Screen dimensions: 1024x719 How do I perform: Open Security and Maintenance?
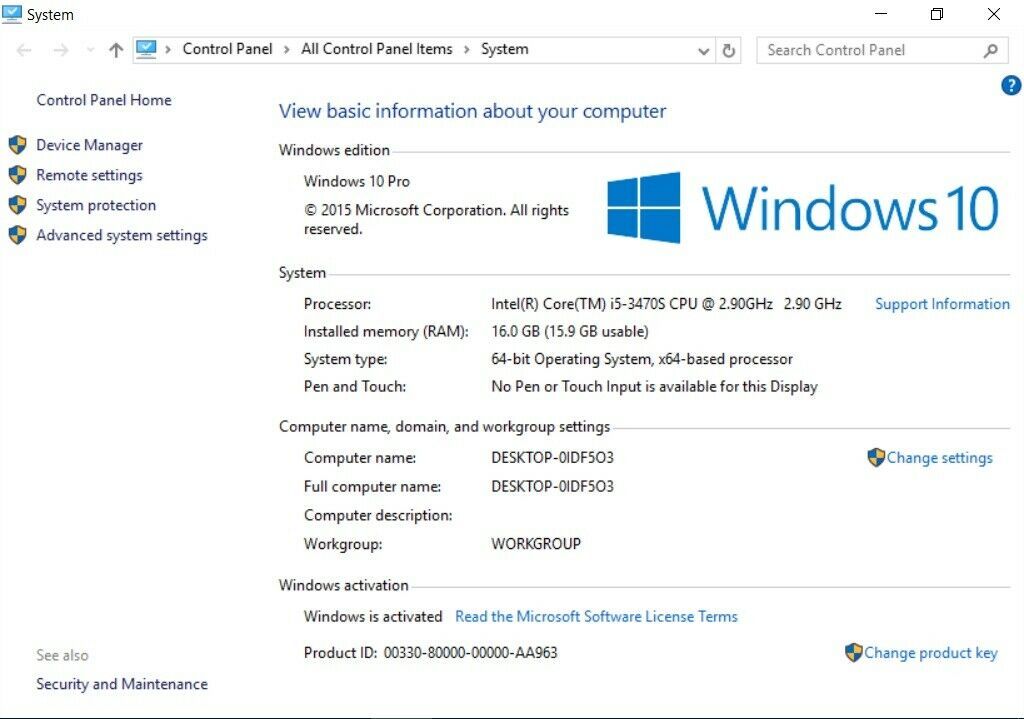tap(122, 684)
